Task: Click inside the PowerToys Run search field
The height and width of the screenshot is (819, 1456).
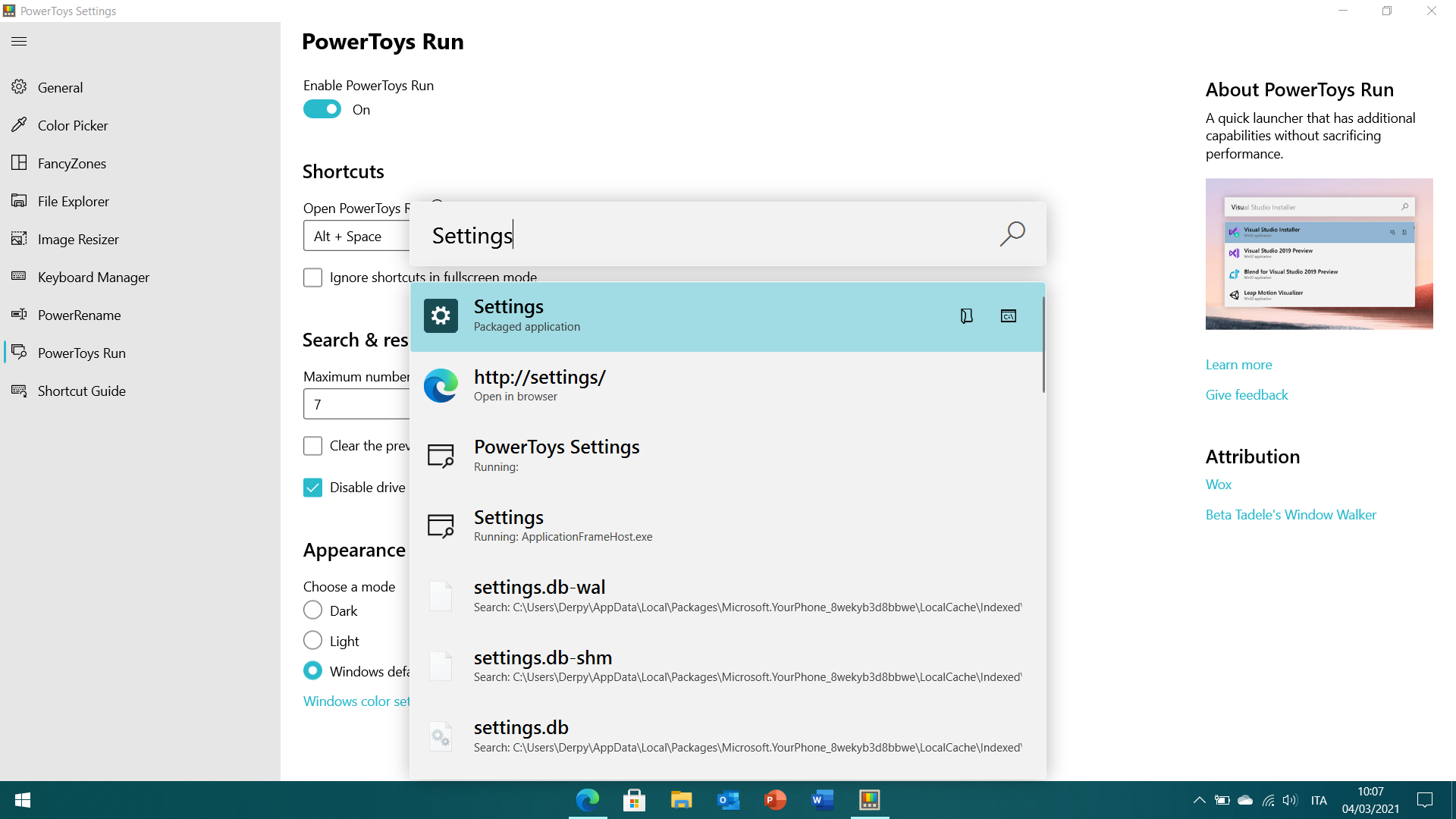Action: pos(682,235)
